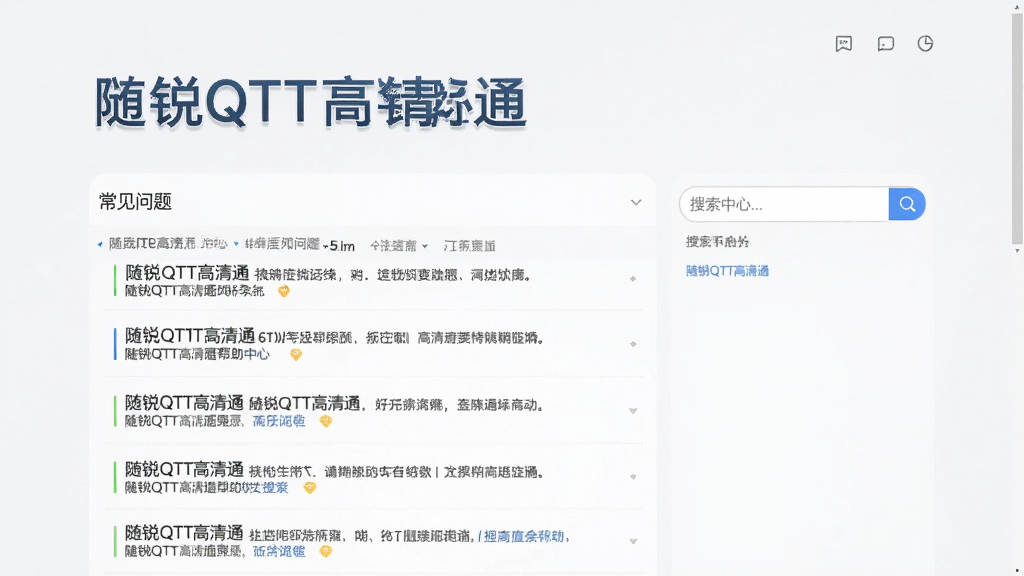Click the clock pie icon in the header

tap(925, 44)
